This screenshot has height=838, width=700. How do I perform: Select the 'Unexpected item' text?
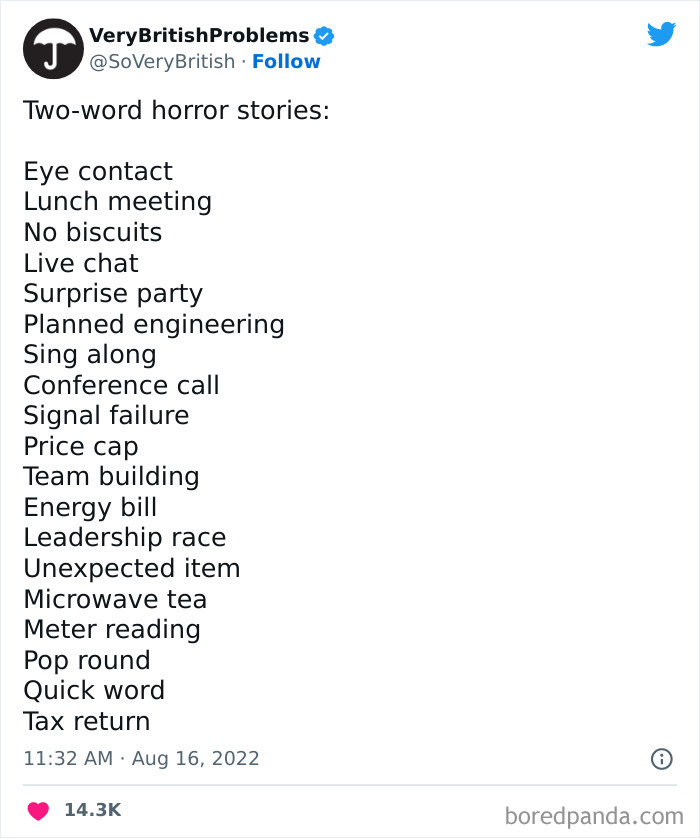132,568
